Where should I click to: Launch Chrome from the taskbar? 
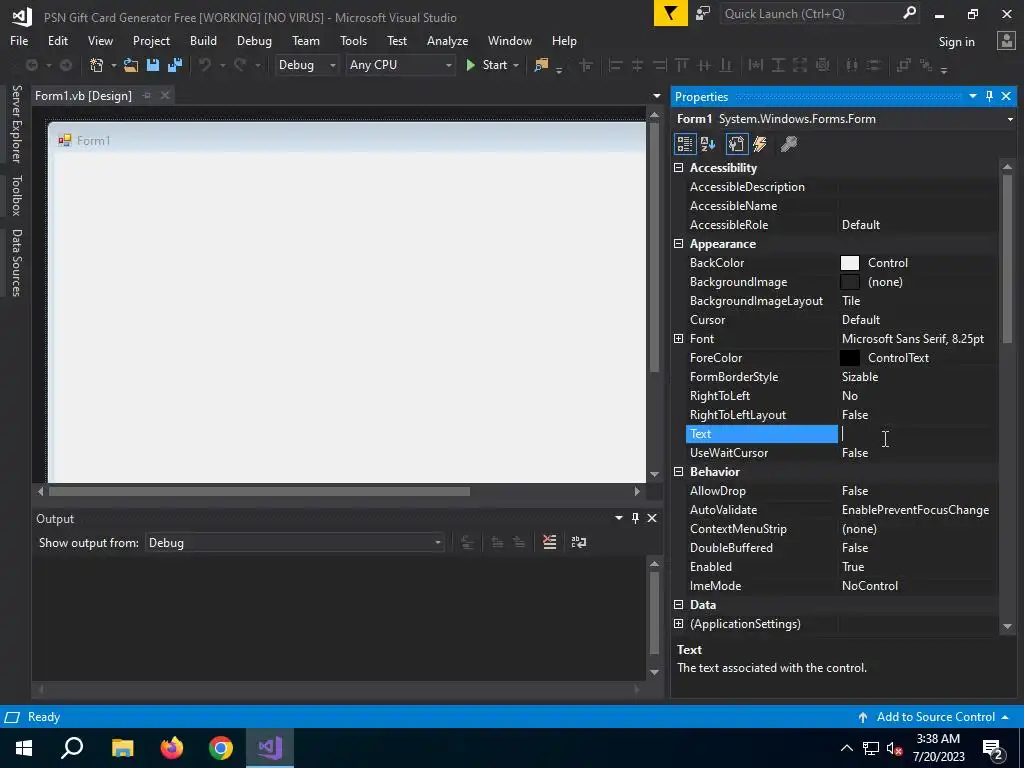221,748
